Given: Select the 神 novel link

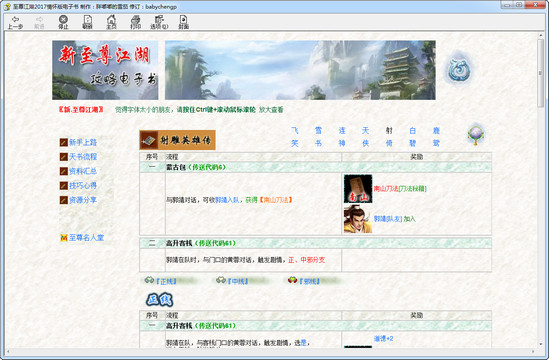Looking at the screenshot, I should point(342,143).
